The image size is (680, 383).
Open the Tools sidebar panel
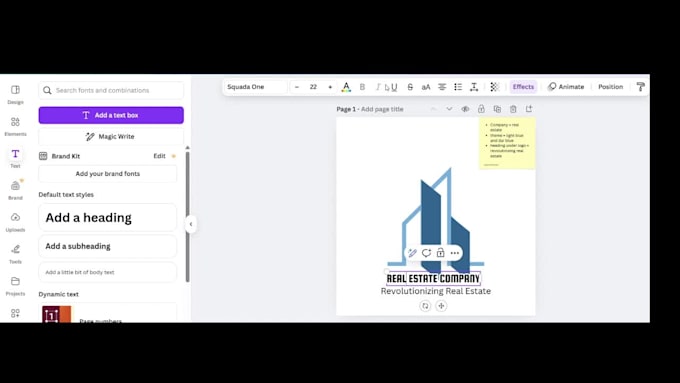point(15,254)
